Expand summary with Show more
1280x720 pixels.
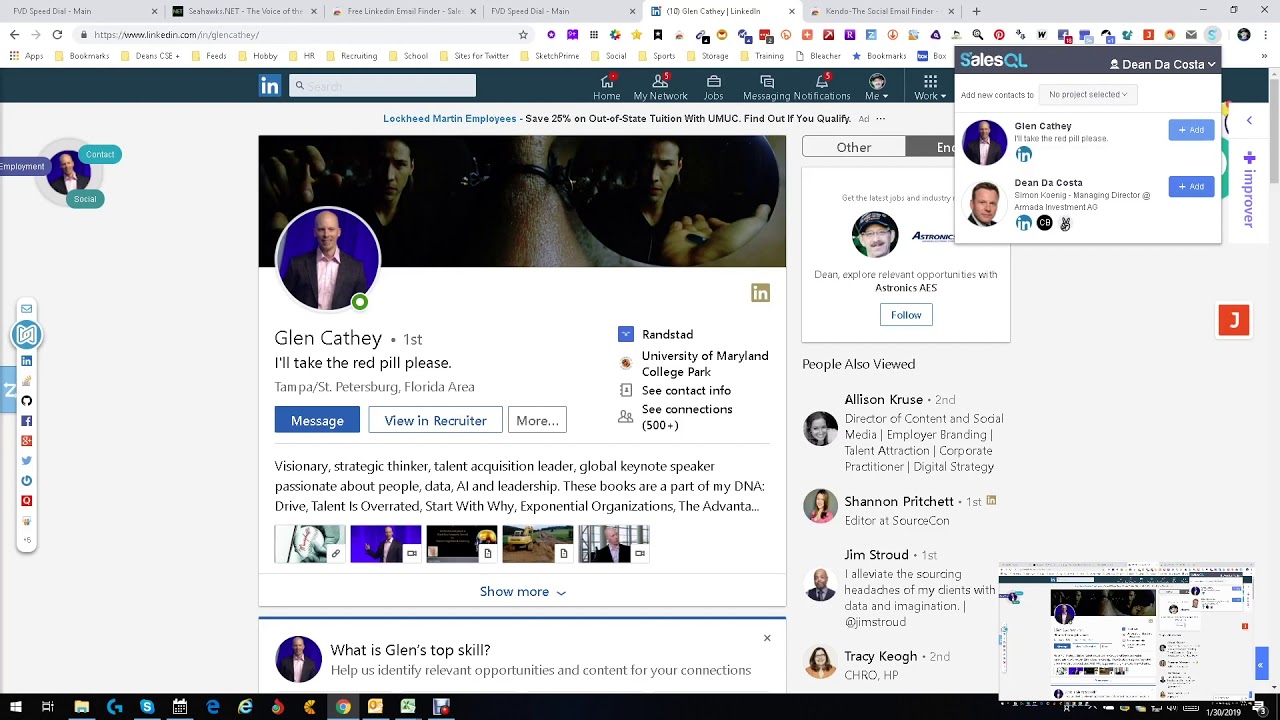tap(522, 592)
